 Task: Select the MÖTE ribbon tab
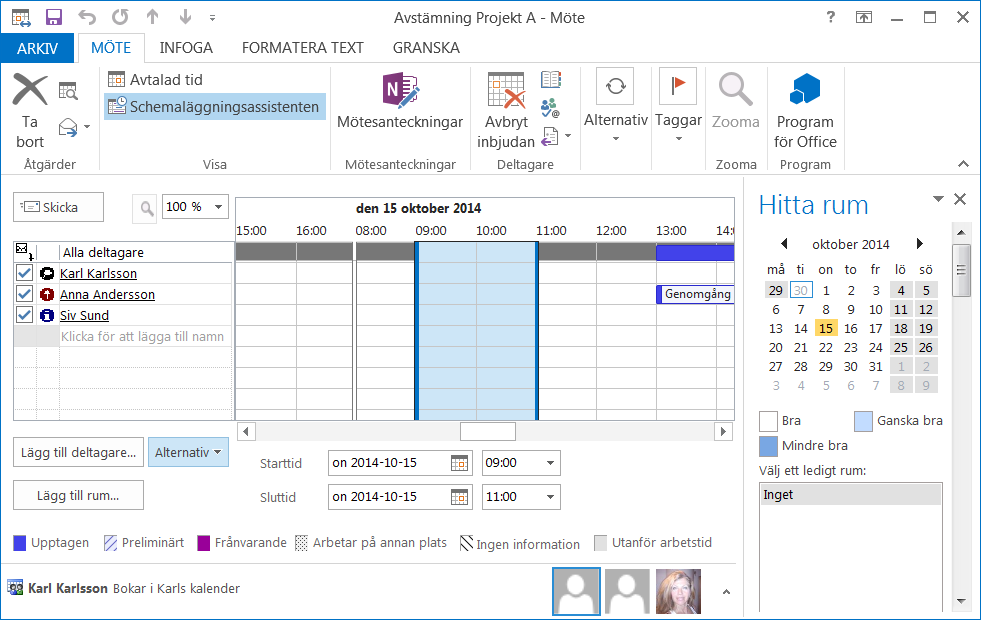tap(111, 48)
